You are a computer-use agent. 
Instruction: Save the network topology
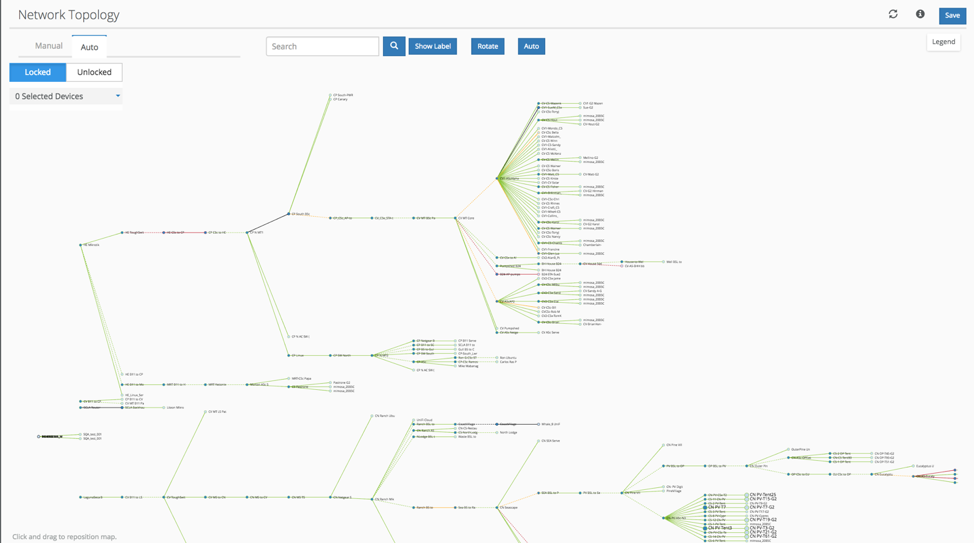(951, 15)
